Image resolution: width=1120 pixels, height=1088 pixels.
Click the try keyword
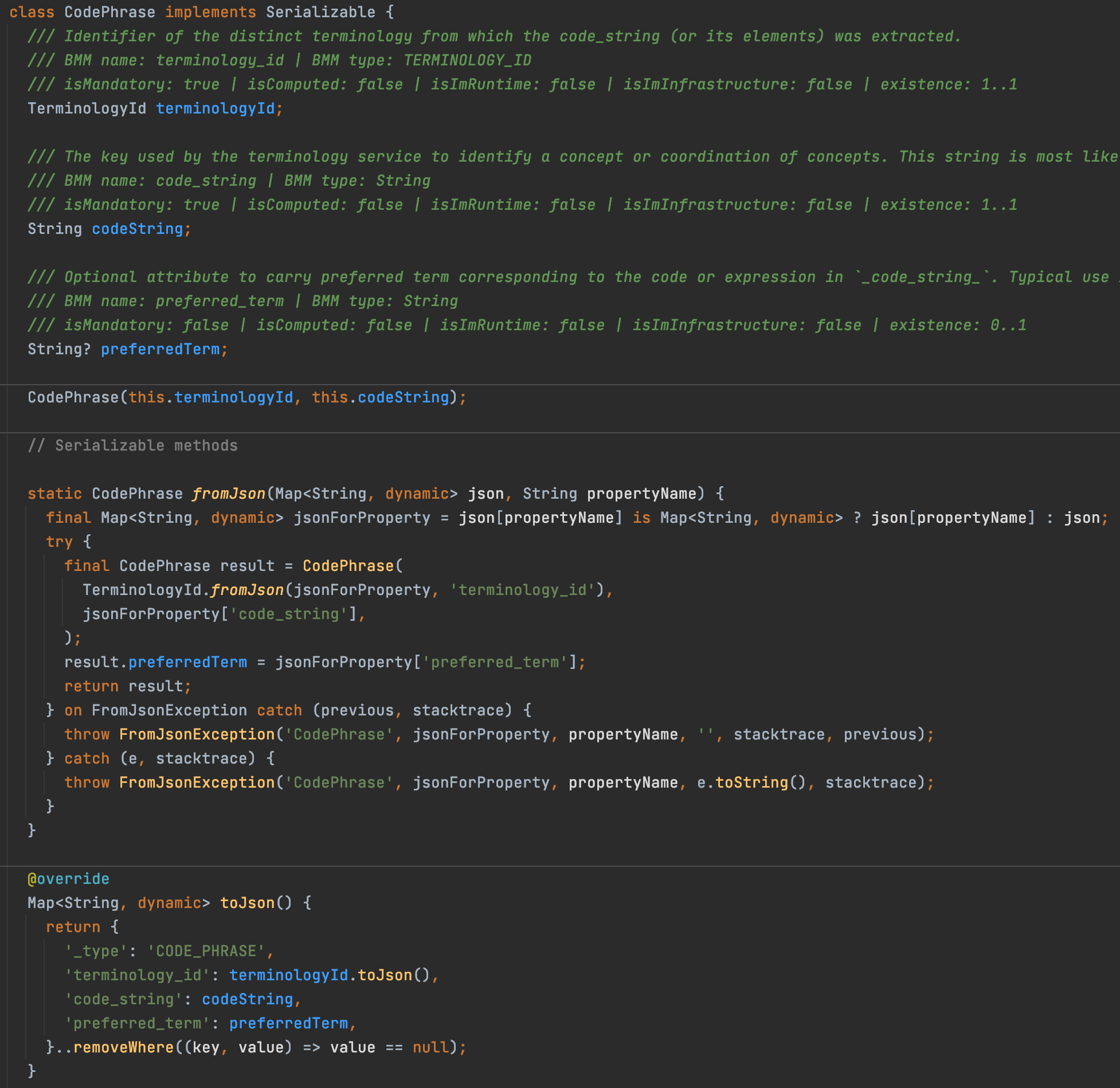(x=59, y=542)
